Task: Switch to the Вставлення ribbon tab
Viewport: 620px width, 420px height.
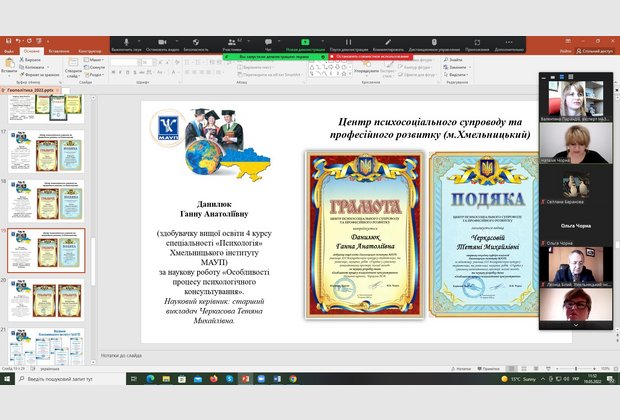Action: (59, 50)
